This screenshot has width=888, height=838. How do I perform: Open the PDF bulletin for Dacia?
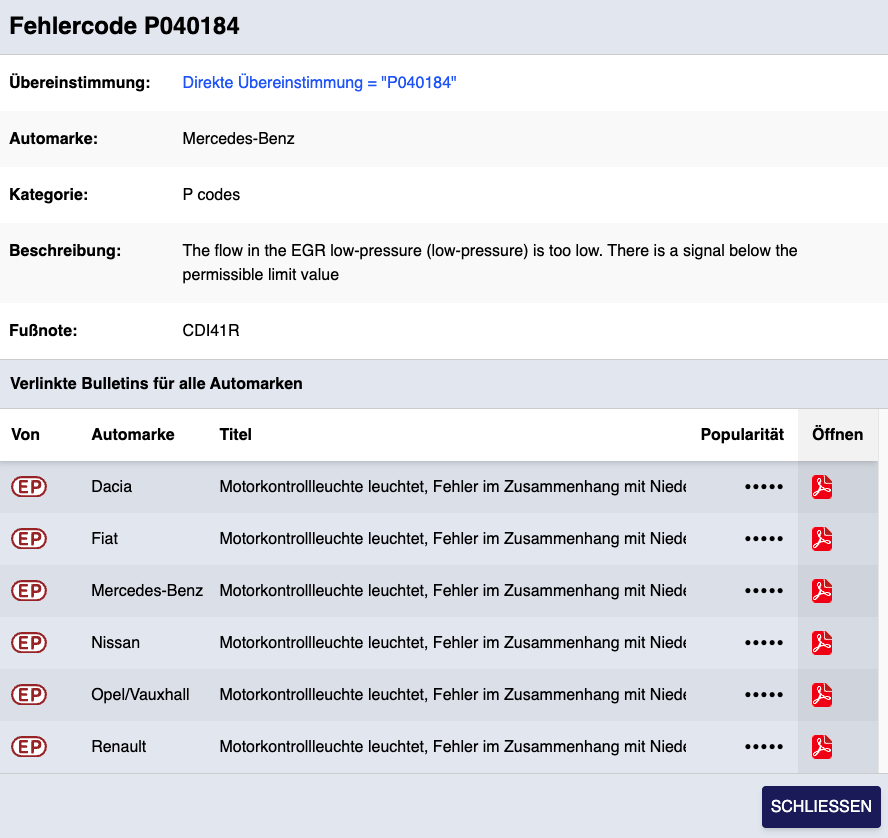tap(822, 487)
